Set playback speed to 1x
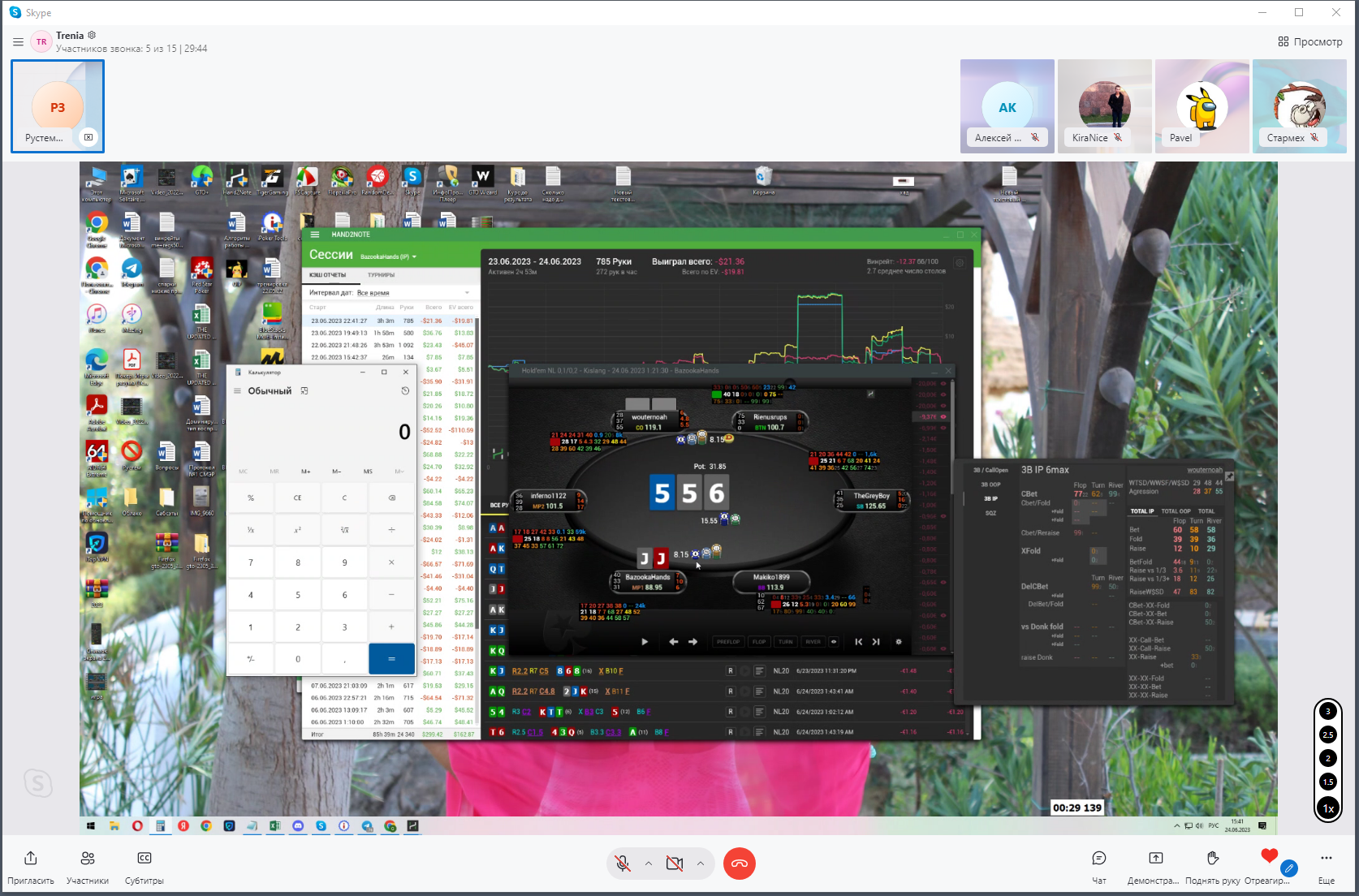This screenshot has width=1359, height=896. coord(1328,808)
